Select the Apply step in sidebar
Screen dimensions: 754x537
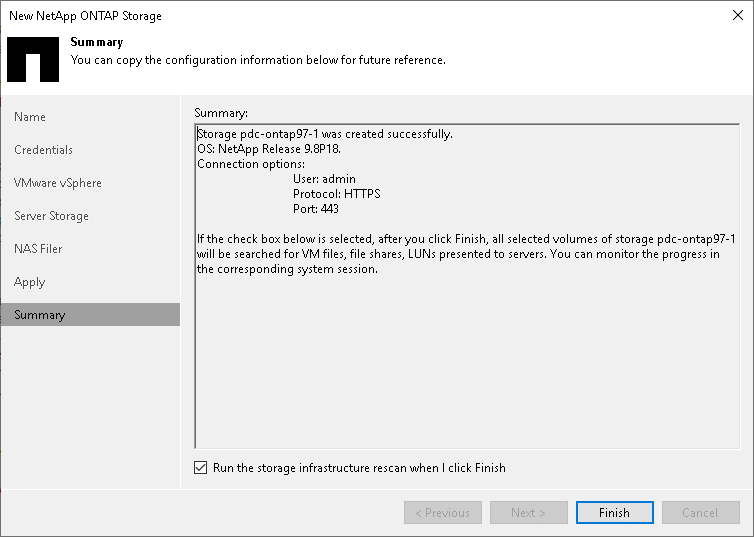coord(29,282)
